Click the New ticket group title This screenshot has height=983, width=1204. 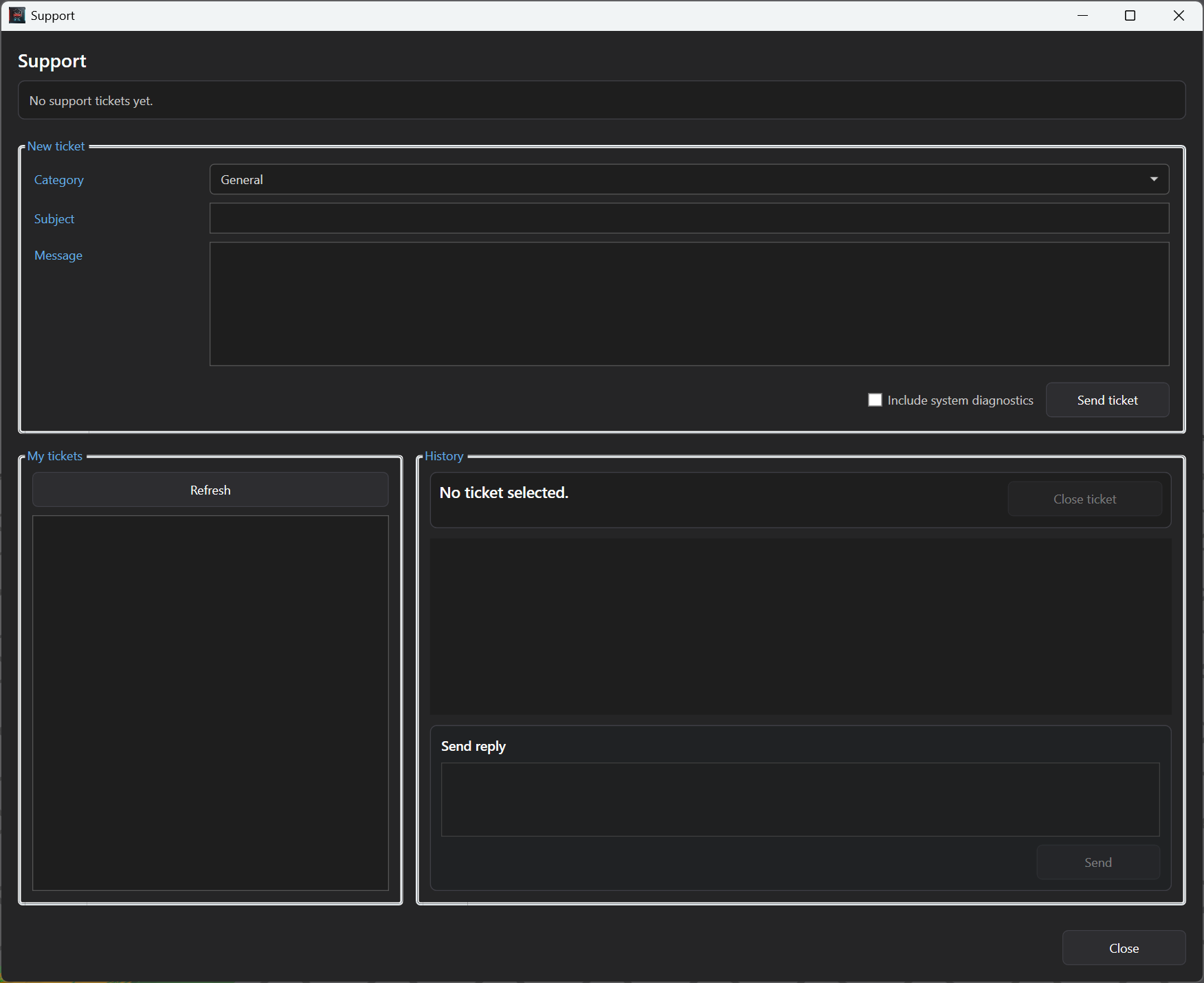coord(56,146)
